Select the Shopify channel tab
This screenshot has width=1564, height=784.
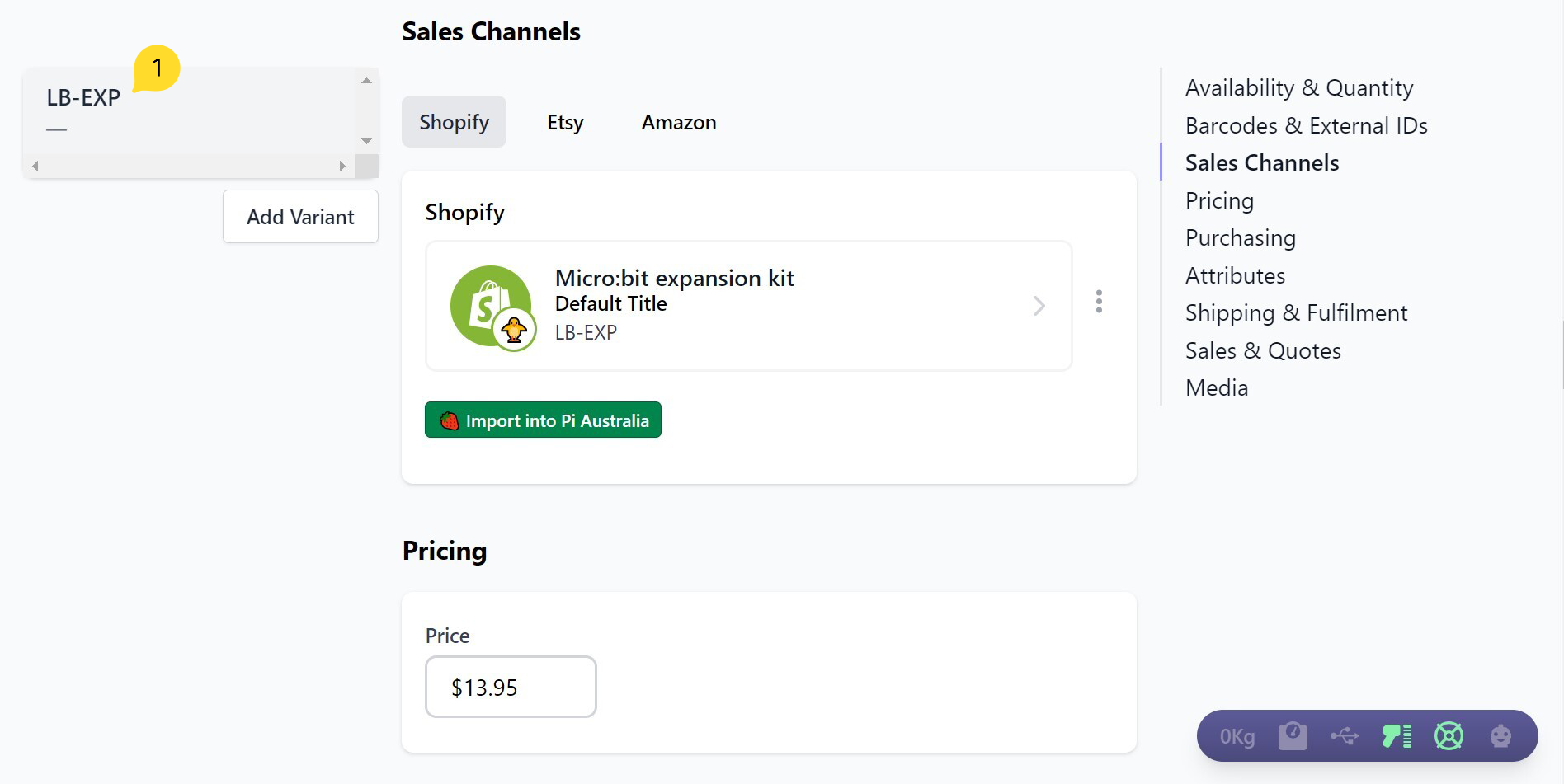pos(454,122)
